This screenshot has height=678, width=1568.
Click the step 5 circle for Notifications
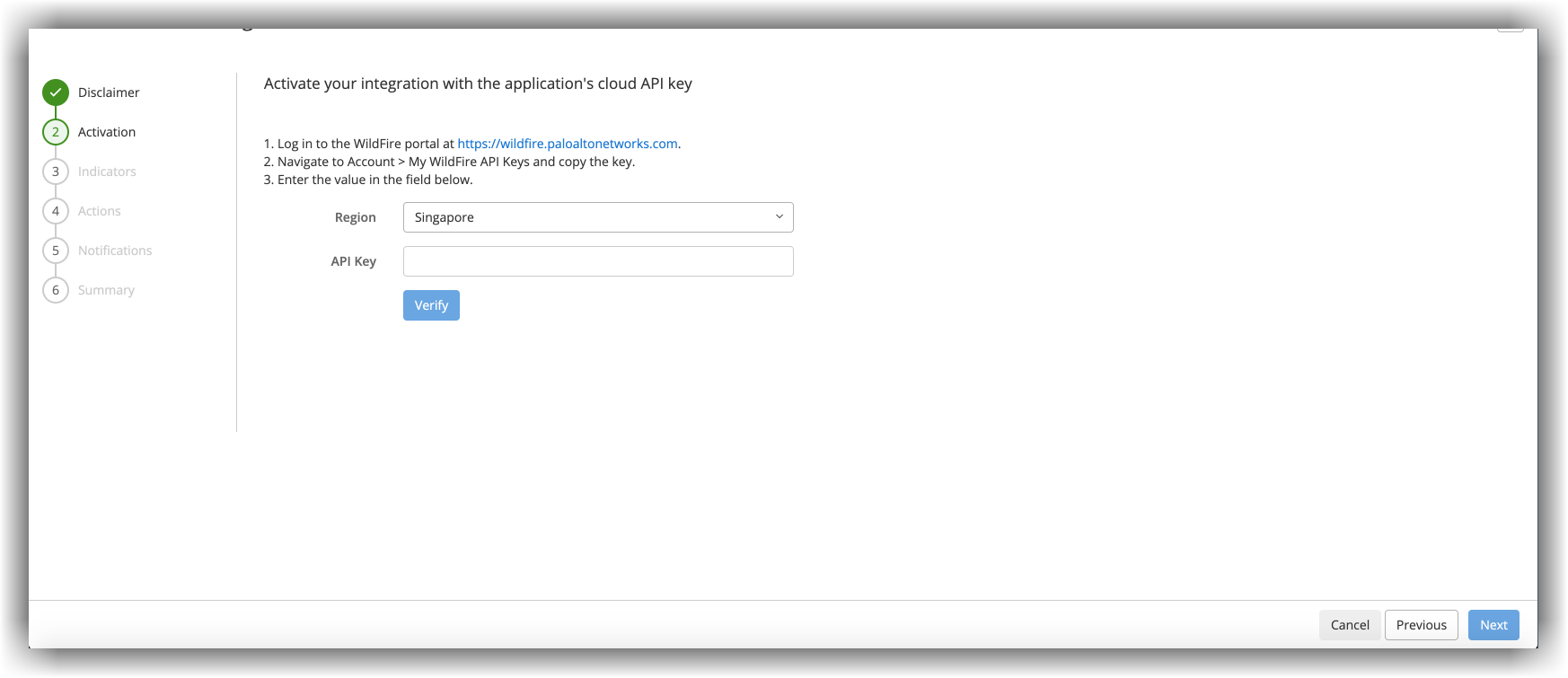pyautogui.click(x=56, y=251)
